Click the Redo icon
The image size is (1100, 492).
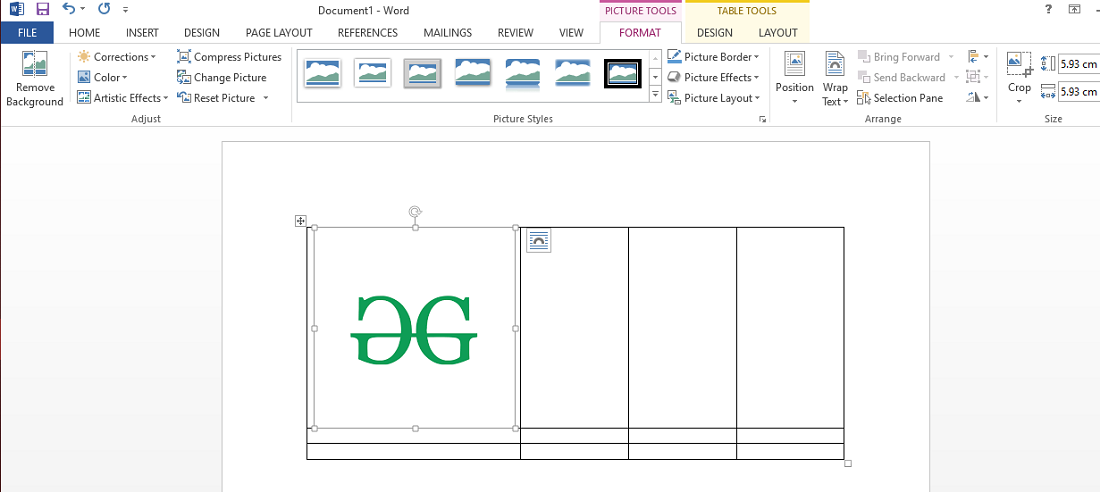(104, 9)
